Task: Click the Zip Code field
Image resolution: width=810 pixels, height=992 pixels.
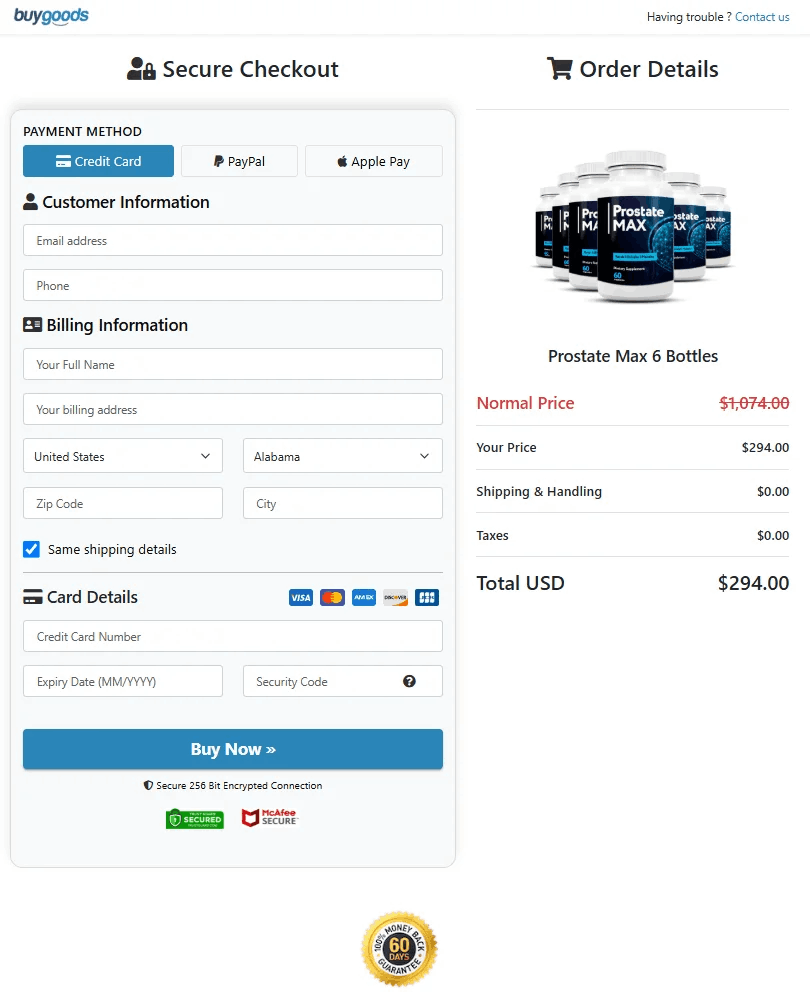Action: pyautogui.click(x=123, y=503)
